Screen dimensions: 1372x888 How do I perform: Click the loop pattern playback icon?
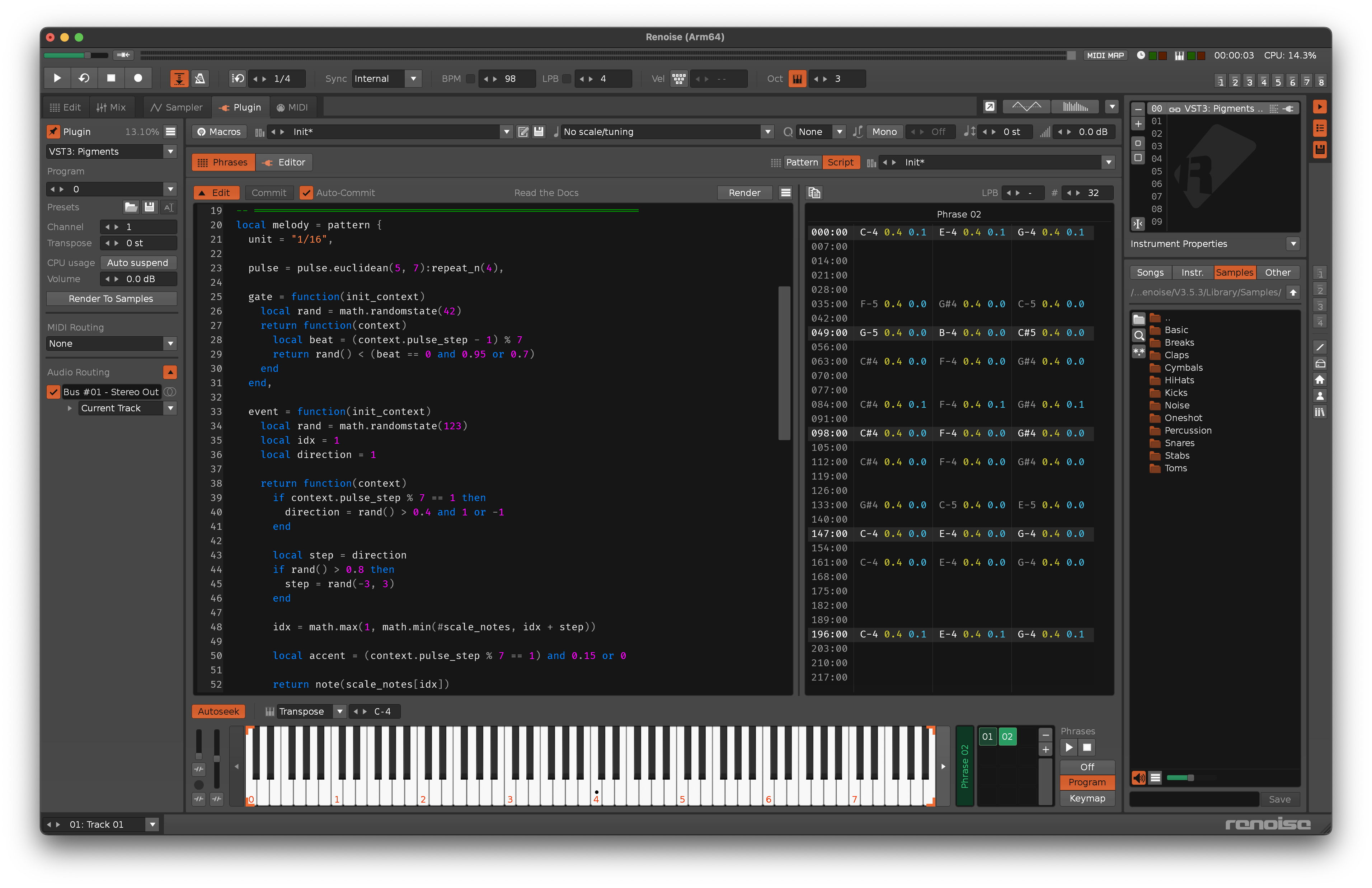(84, 78)
